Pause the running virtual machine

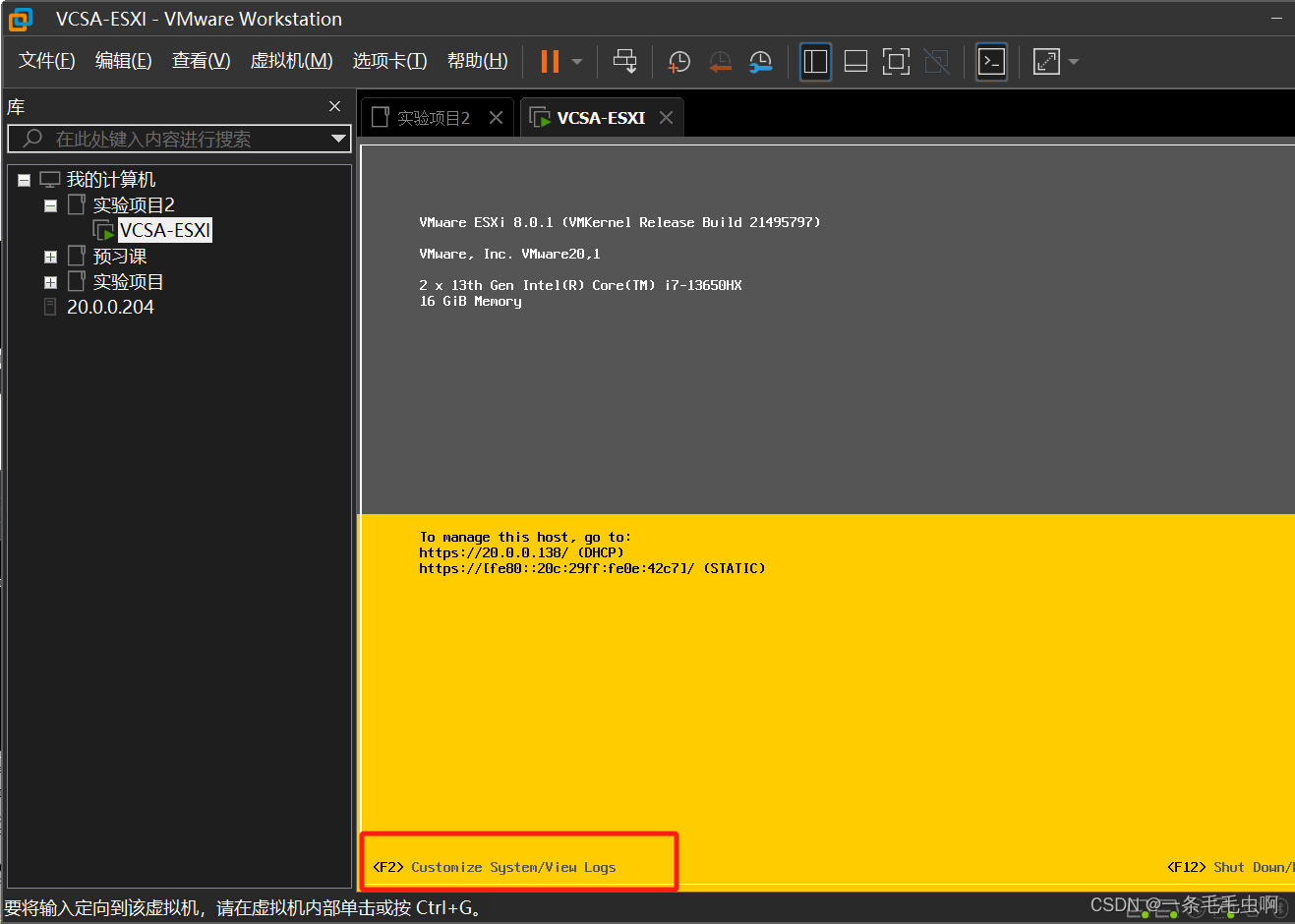(550, 61)
